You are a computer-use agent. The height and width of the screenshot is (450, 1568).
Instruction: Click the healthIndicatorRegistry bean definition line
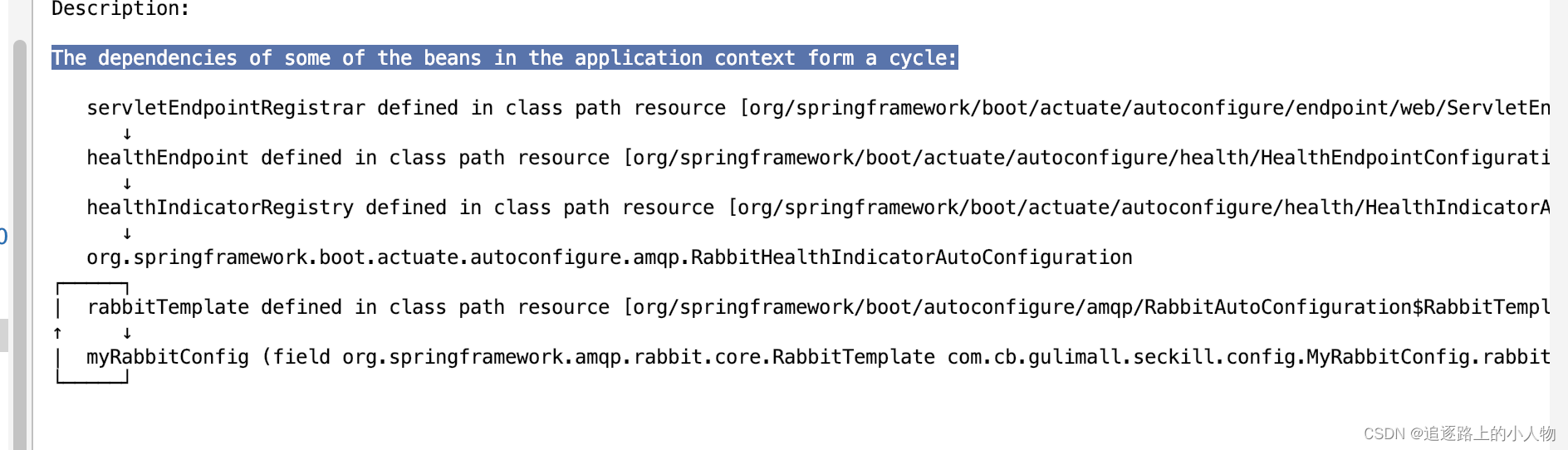point(818,208)
